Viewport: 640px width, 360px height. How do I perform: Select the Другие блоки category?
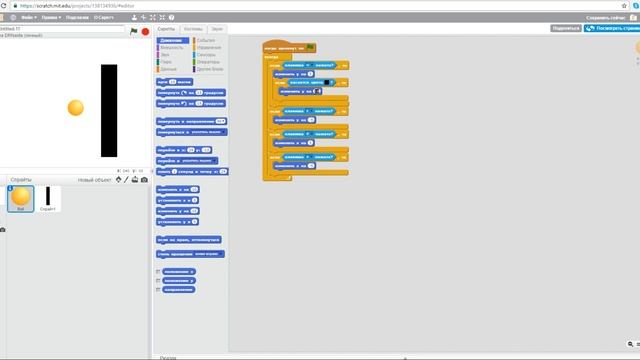coord(209,69)
